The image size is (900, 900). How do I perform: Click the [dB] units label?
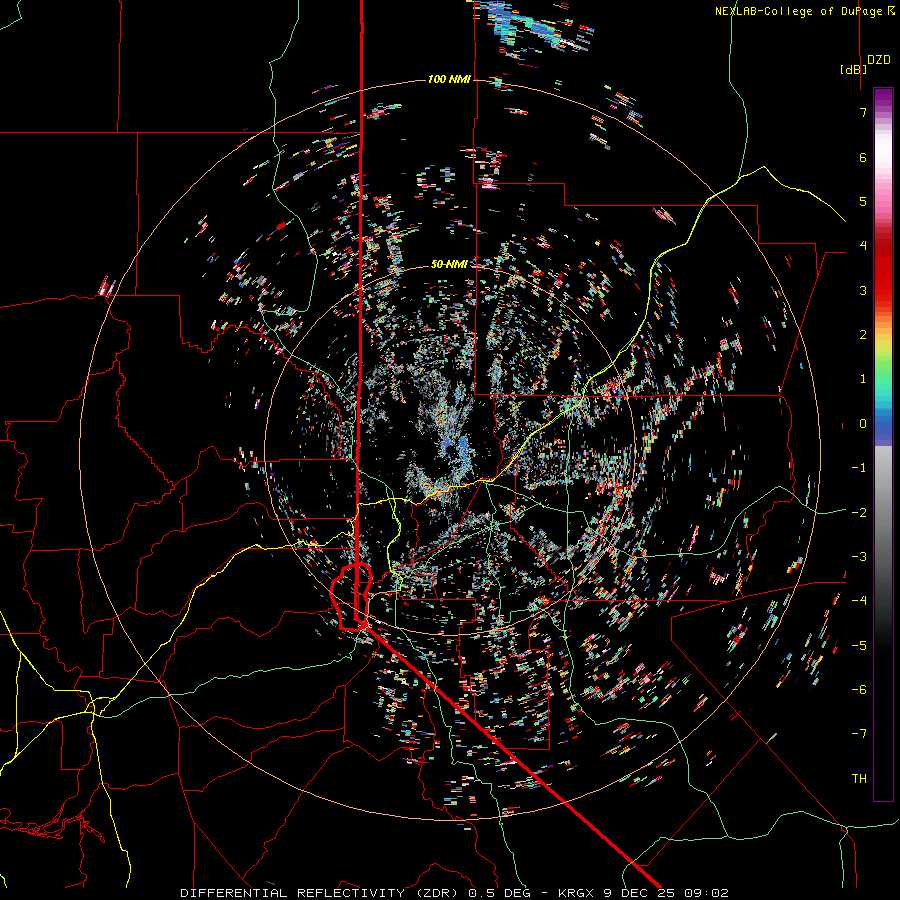(x=854, y=69)
